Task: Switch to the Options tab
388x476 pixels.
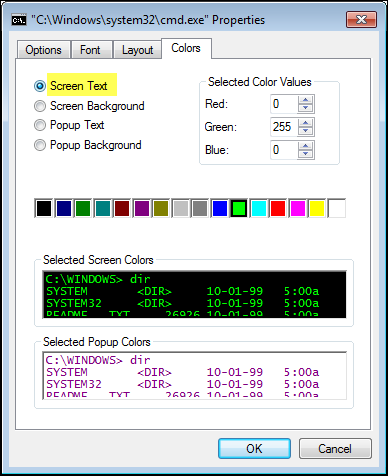Action: (43, 50)
